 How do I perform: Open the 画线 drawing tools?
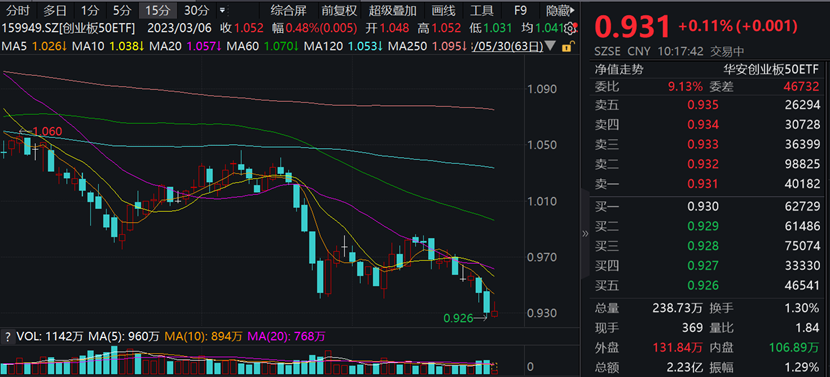click(443, 10)
